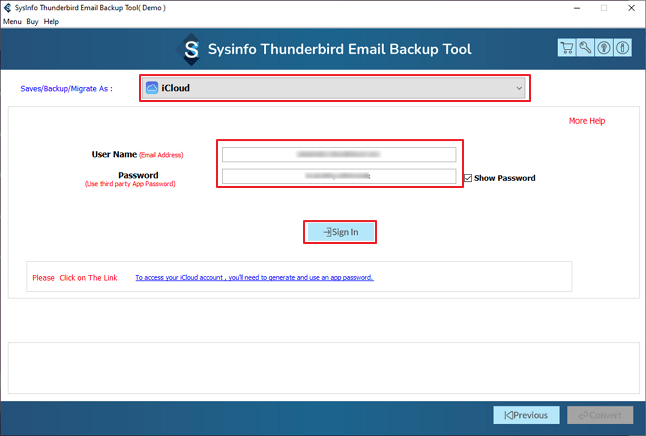Click the question mark help icon
The width and height of the screenshot is (646, 436).
pyautogui.click(x=604, y=48)
